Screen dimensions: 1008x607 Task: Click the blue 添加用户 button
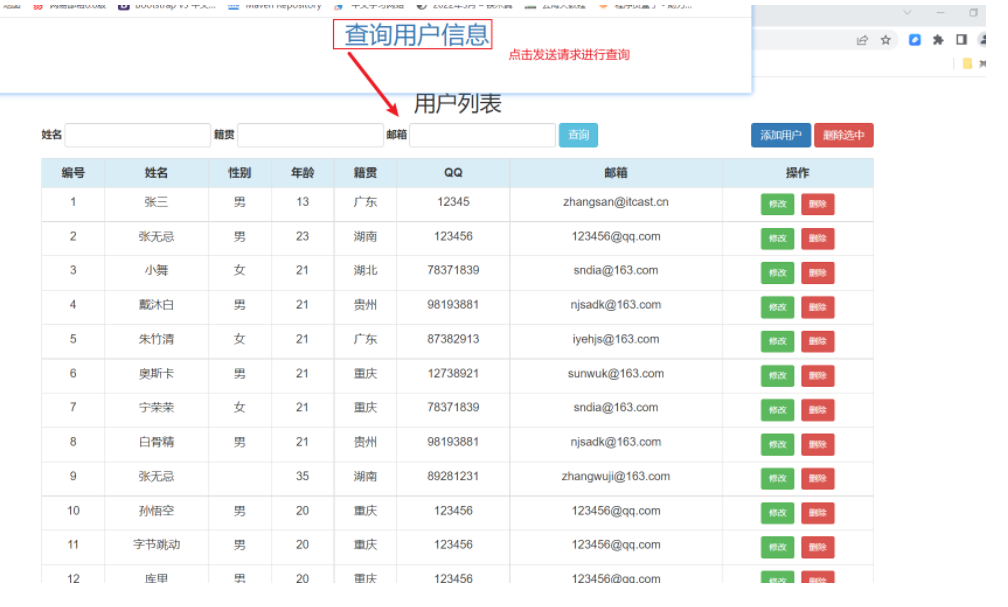(x=780, y=134)
